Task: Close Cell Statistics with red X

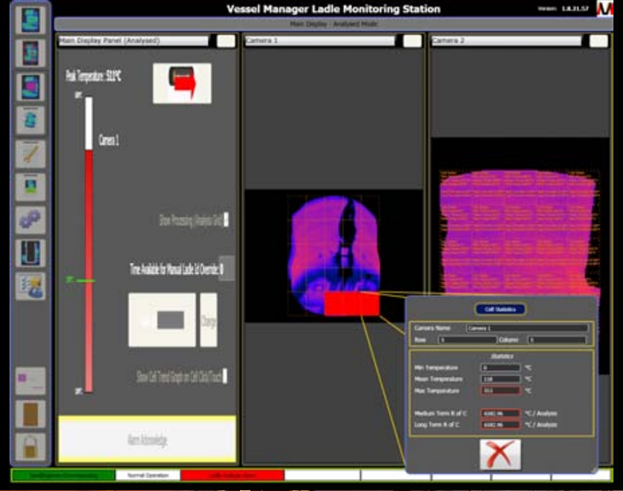Action: point(500,454)
